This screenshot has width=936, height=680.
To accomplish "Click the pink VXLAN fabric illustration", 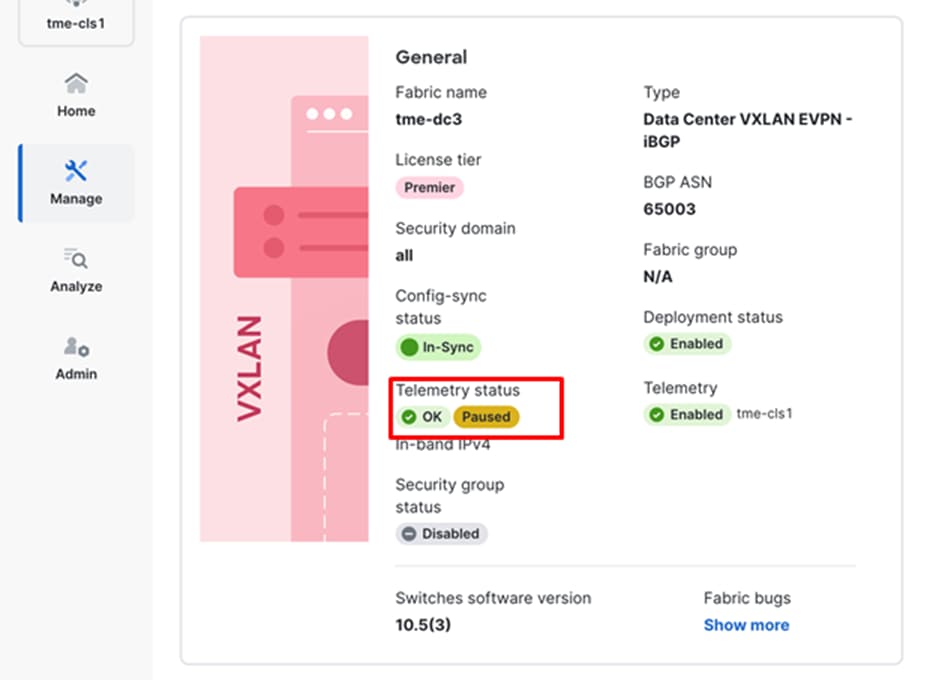I will coord(285,290).
